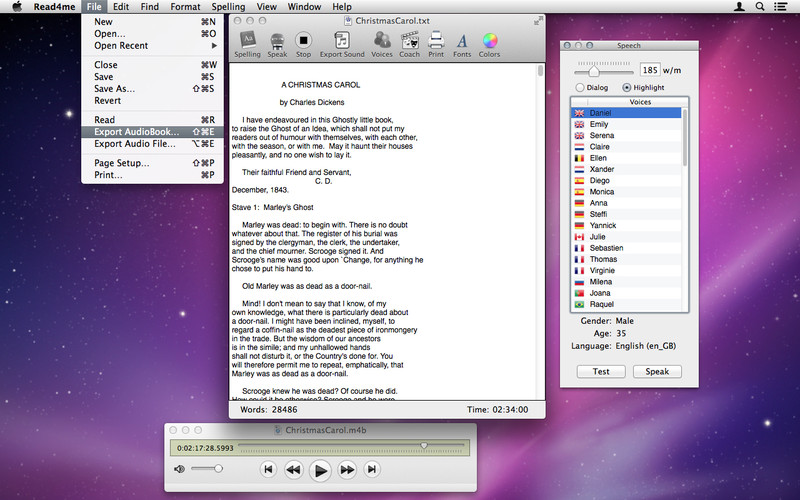Click the Speak toolbar icon

[x=277, y=44]
